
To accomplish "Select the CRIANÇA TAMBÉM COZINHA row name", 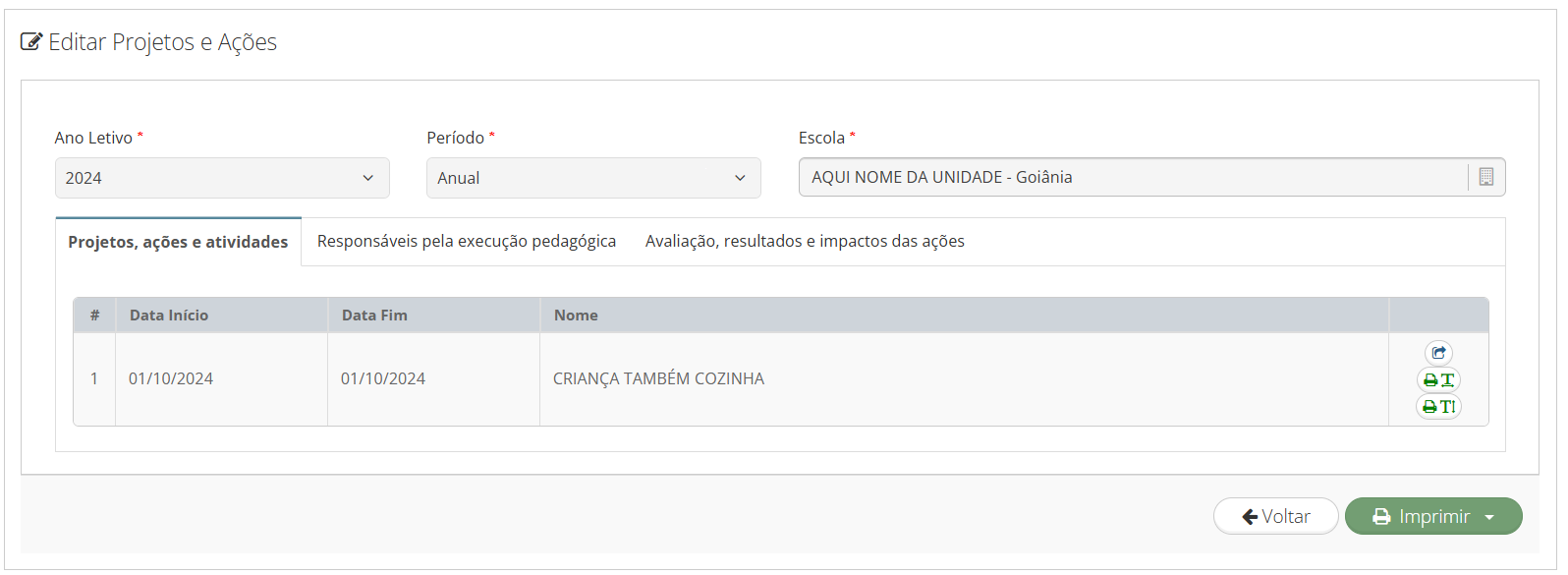I will click(x=658, y=378).
